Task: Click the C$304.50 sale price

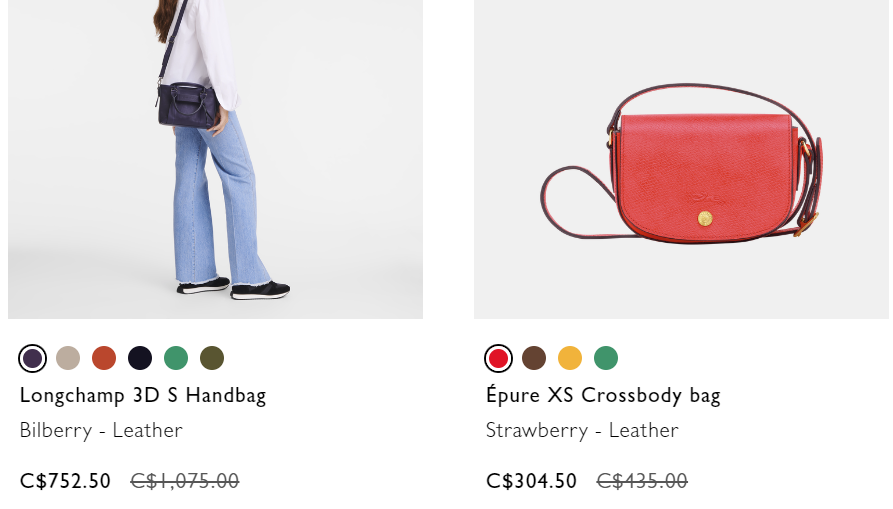Action: (531, 481)
